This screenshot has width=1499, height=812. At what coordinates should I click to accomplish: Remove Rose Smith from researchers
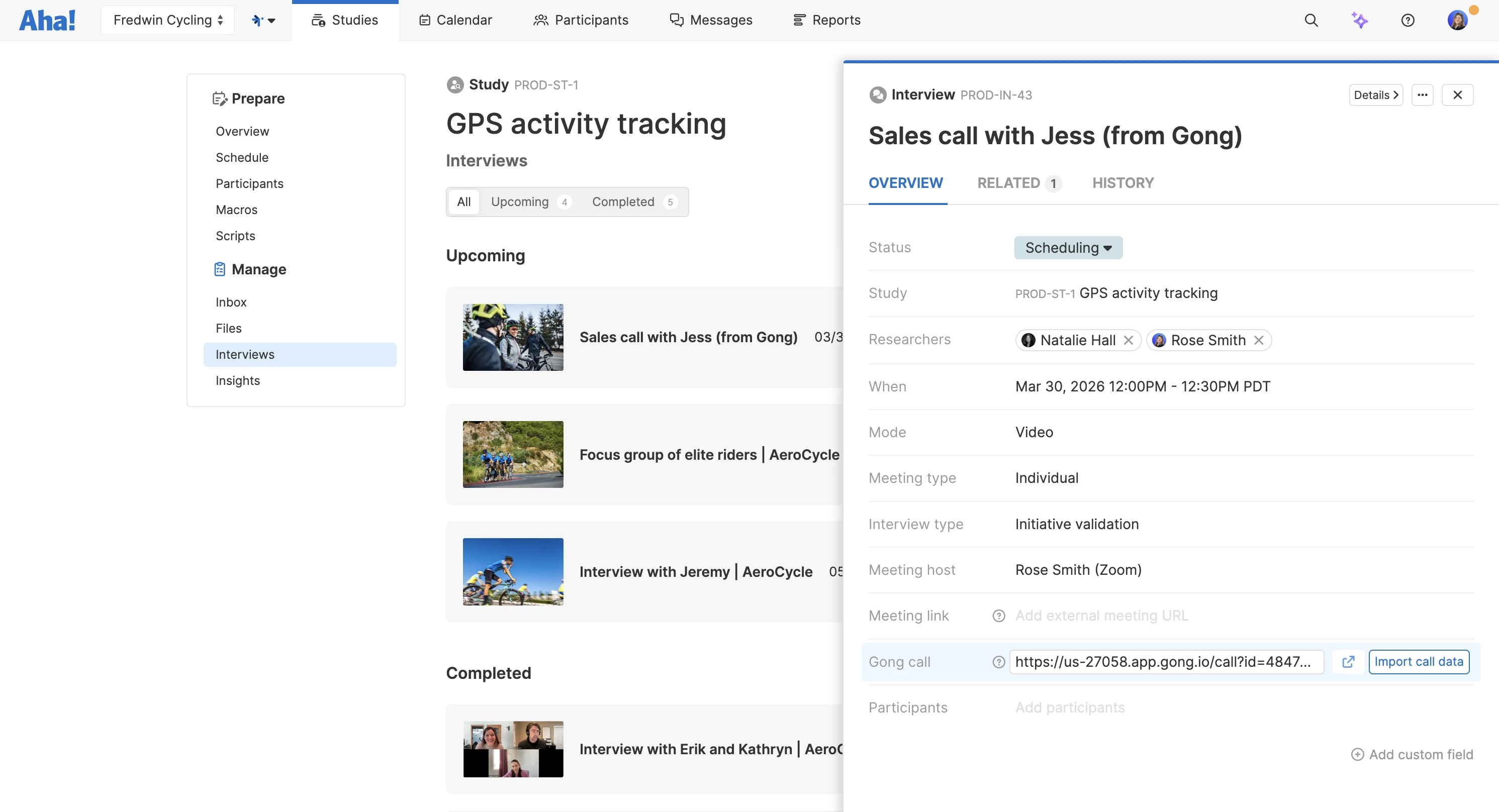[x=1259, y=340]
